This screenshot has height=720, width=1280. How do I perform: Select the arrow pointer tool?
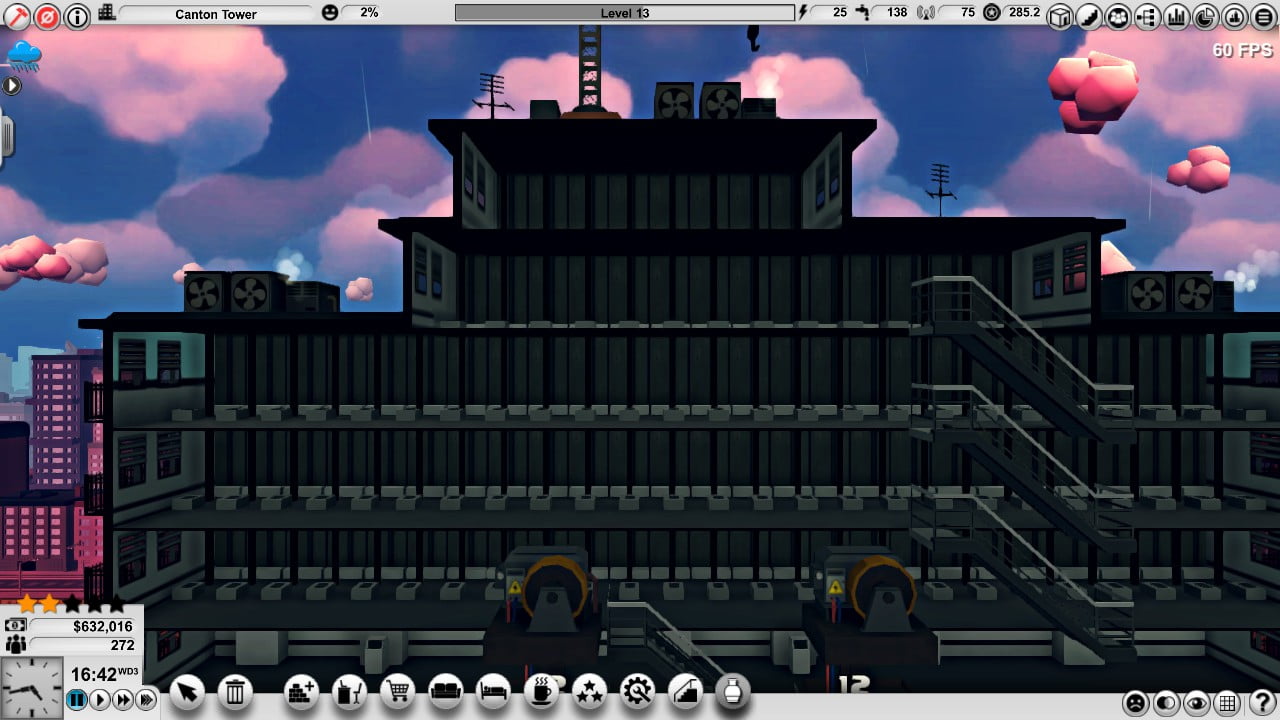pyautogui.click(x=188, y=691)
